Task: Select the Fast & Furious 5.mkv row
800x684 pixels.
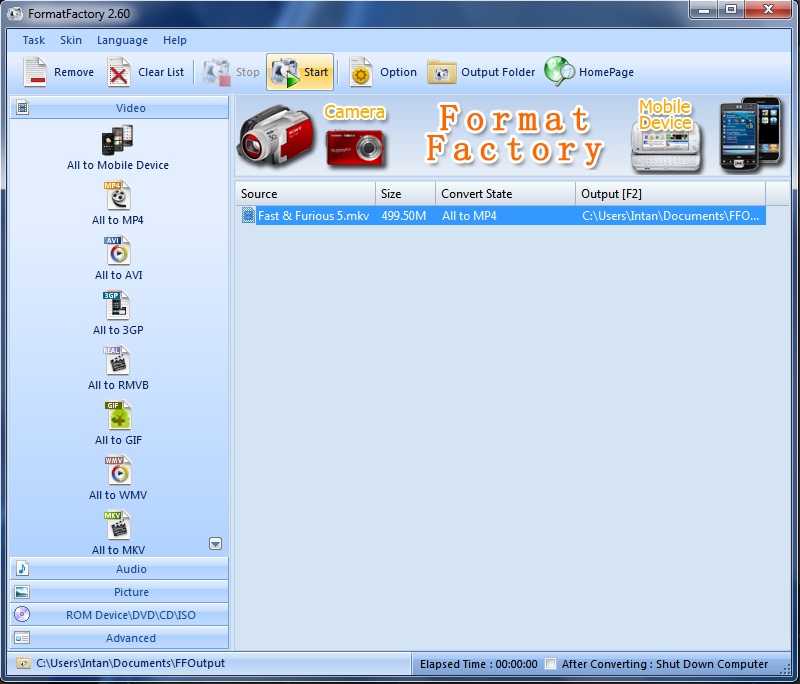Action: (x=501, y=215)
